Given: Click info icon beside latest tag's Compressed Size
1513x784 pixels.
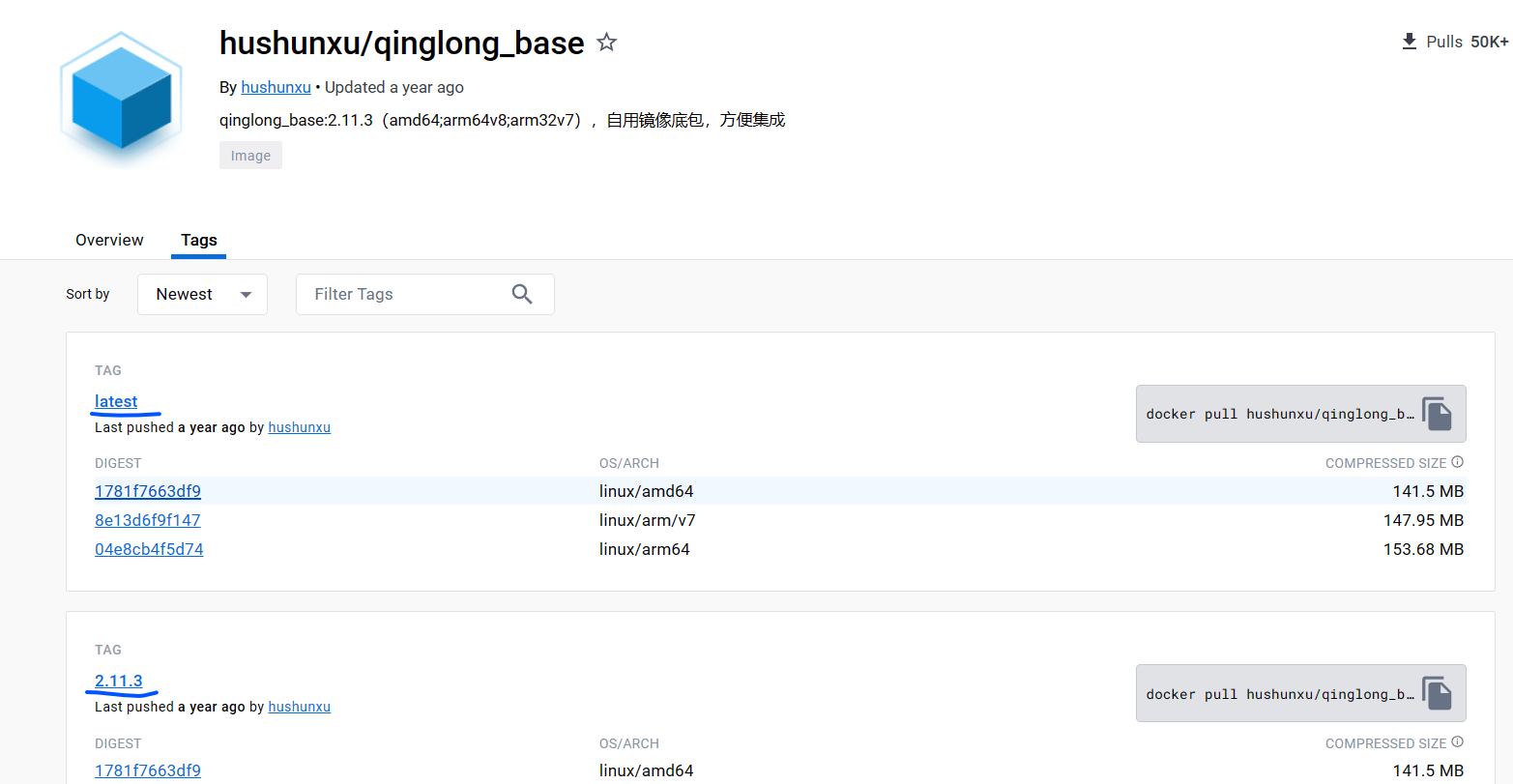Looking at the screenshot, I should pos(1458,462).
